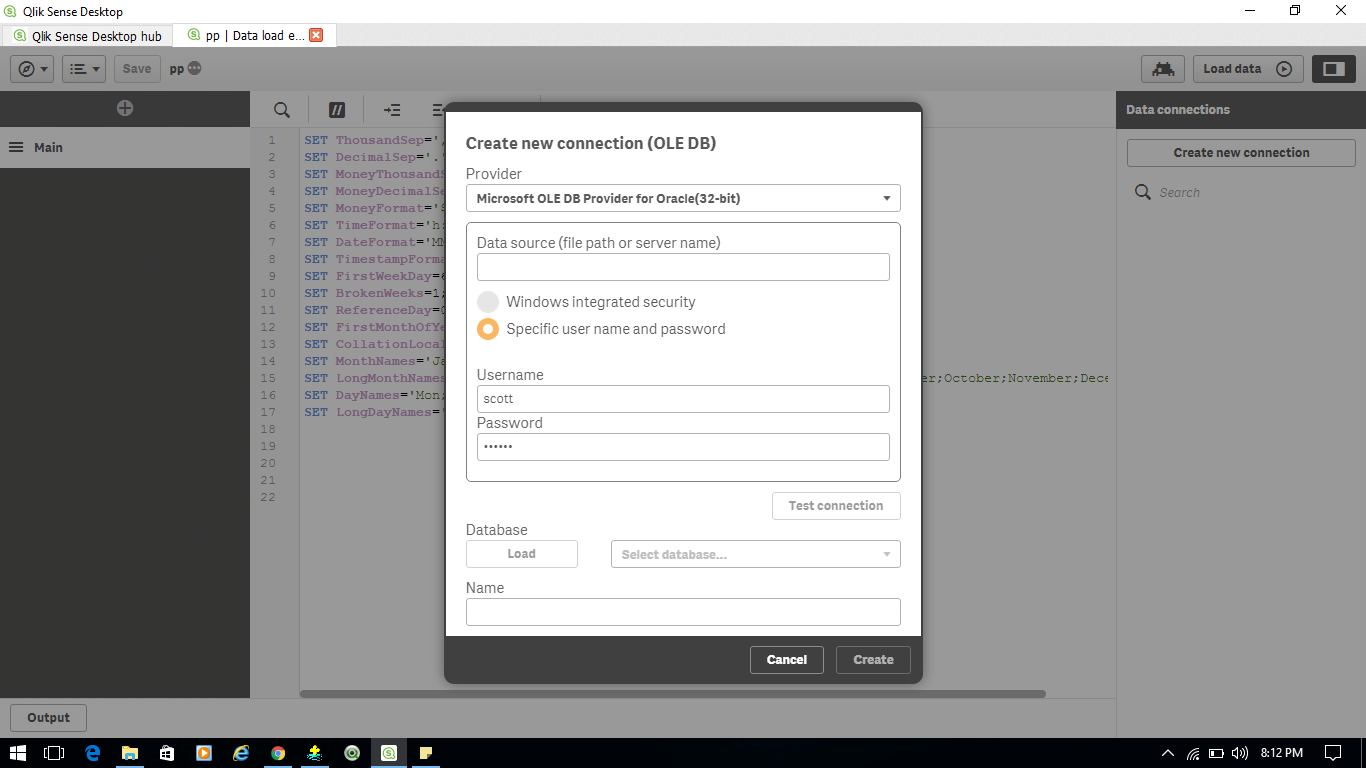Select Windows integrated security option
1366x768 pixels.
click(488, 302)
